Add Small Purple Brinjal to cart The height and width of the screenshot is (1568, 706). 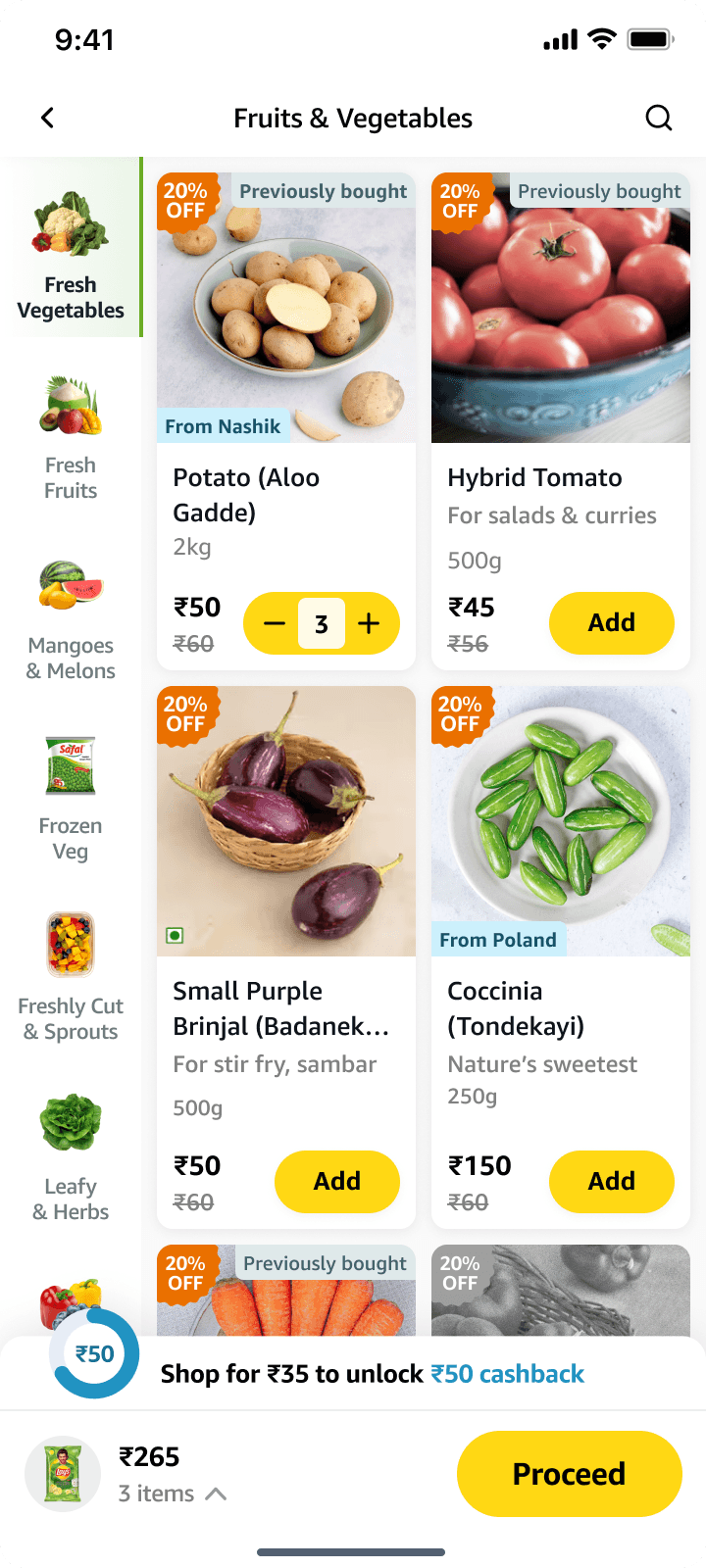[337, 1182]
